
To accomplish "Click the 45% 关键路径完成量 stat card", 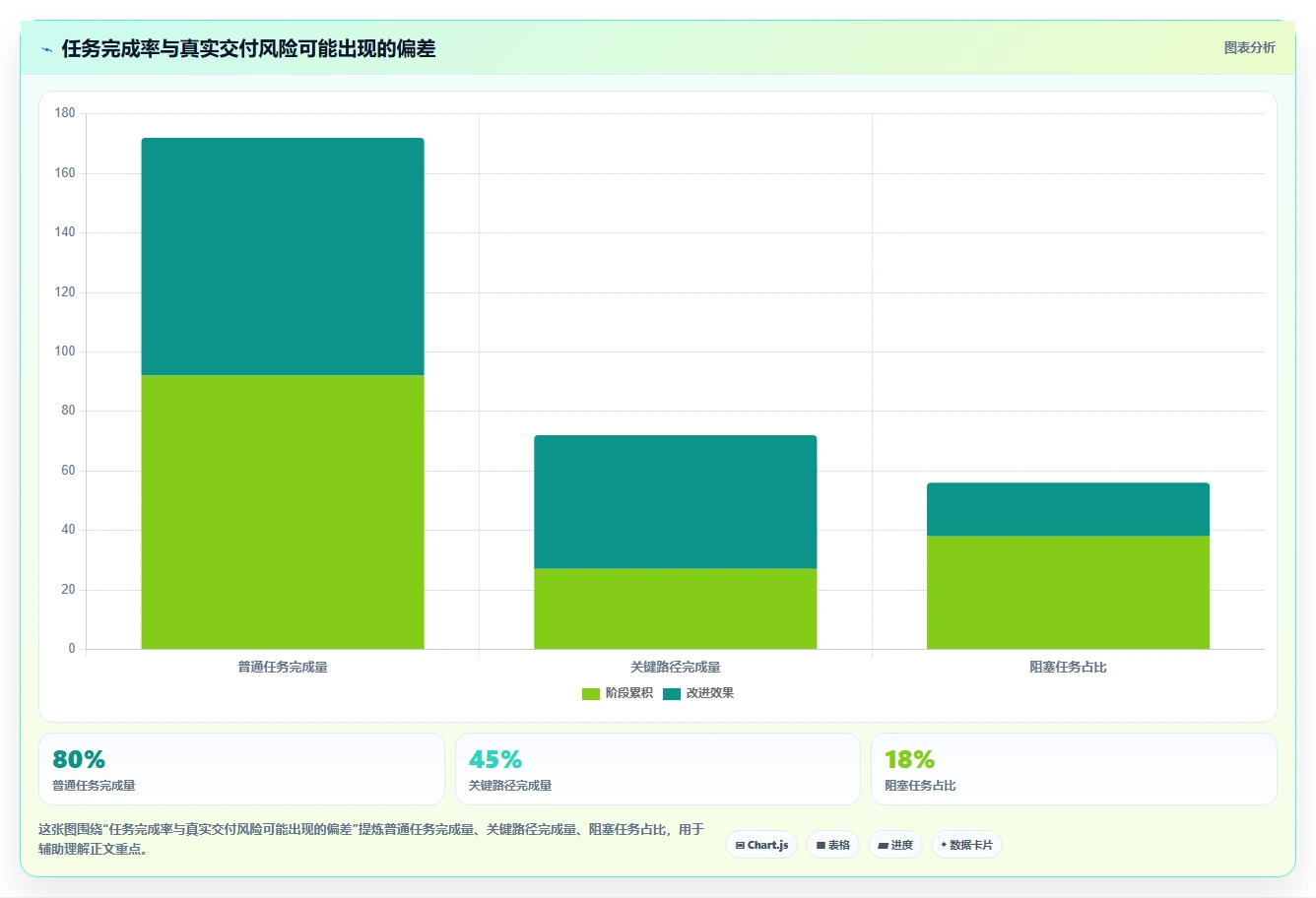I will (657, 769).
